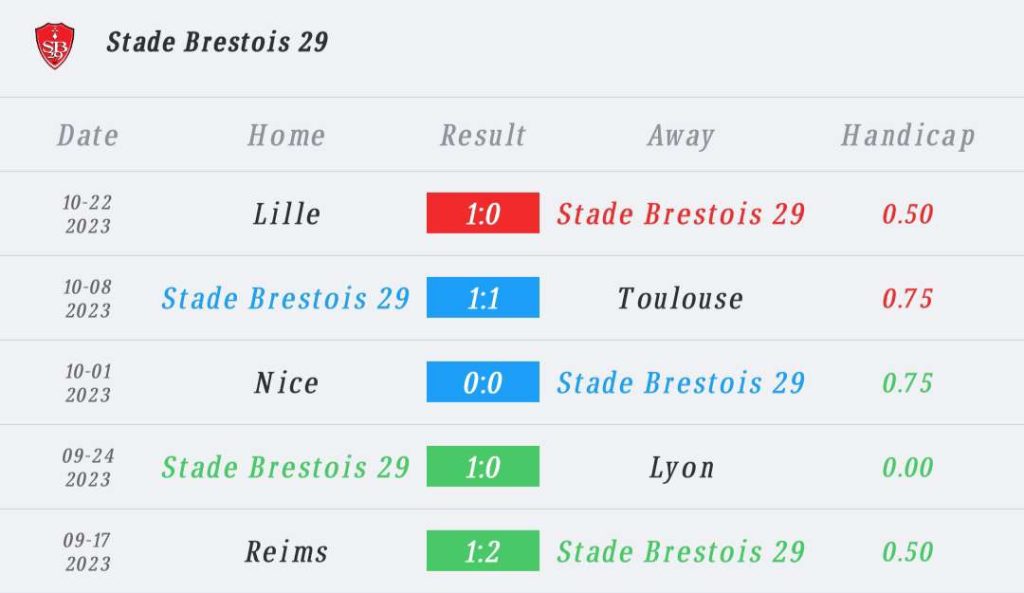Open the Nice home team link
1024x593 pixels.
(286, 383)
